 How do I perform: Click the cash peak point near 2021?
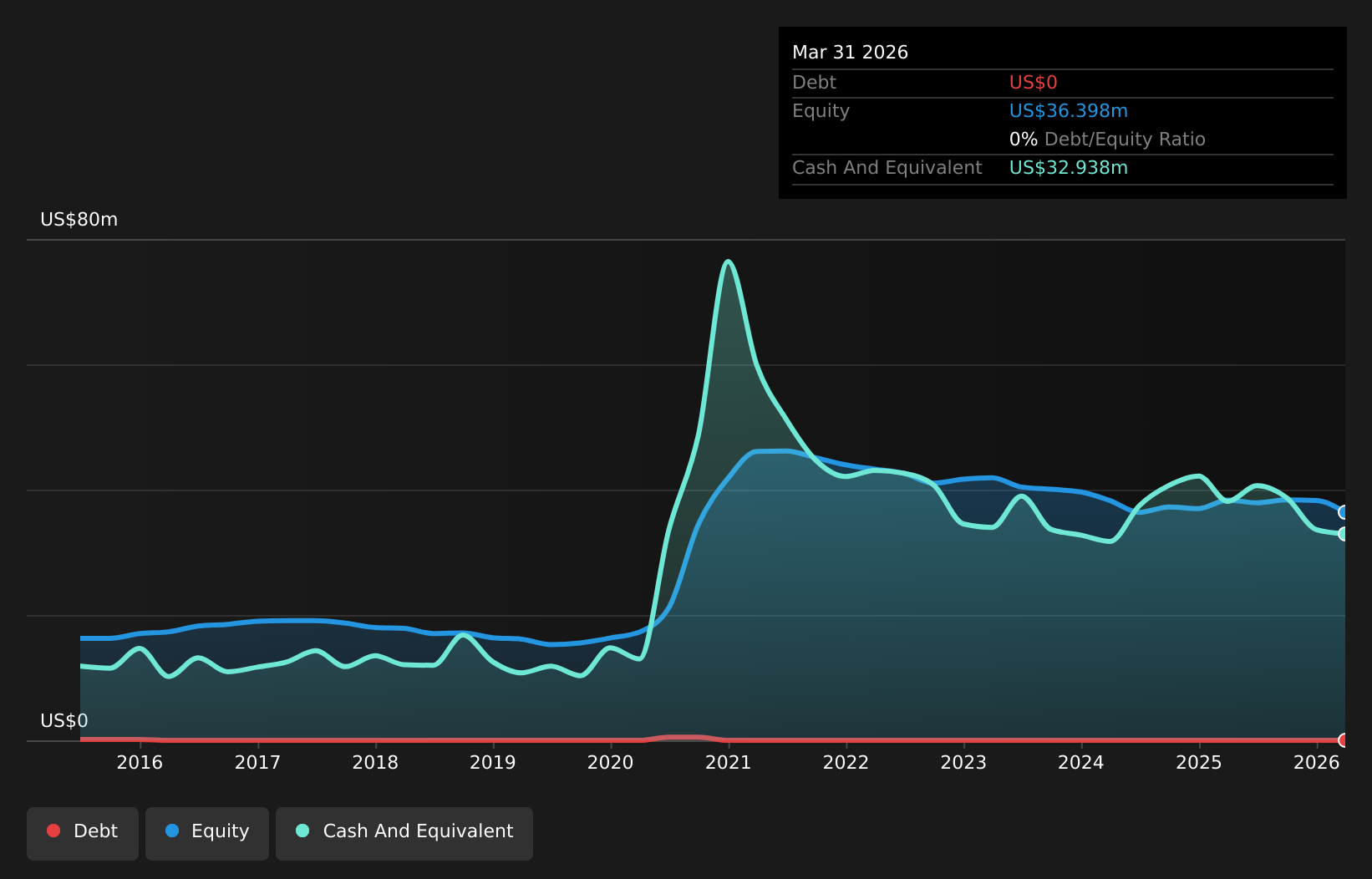point(729,262)
